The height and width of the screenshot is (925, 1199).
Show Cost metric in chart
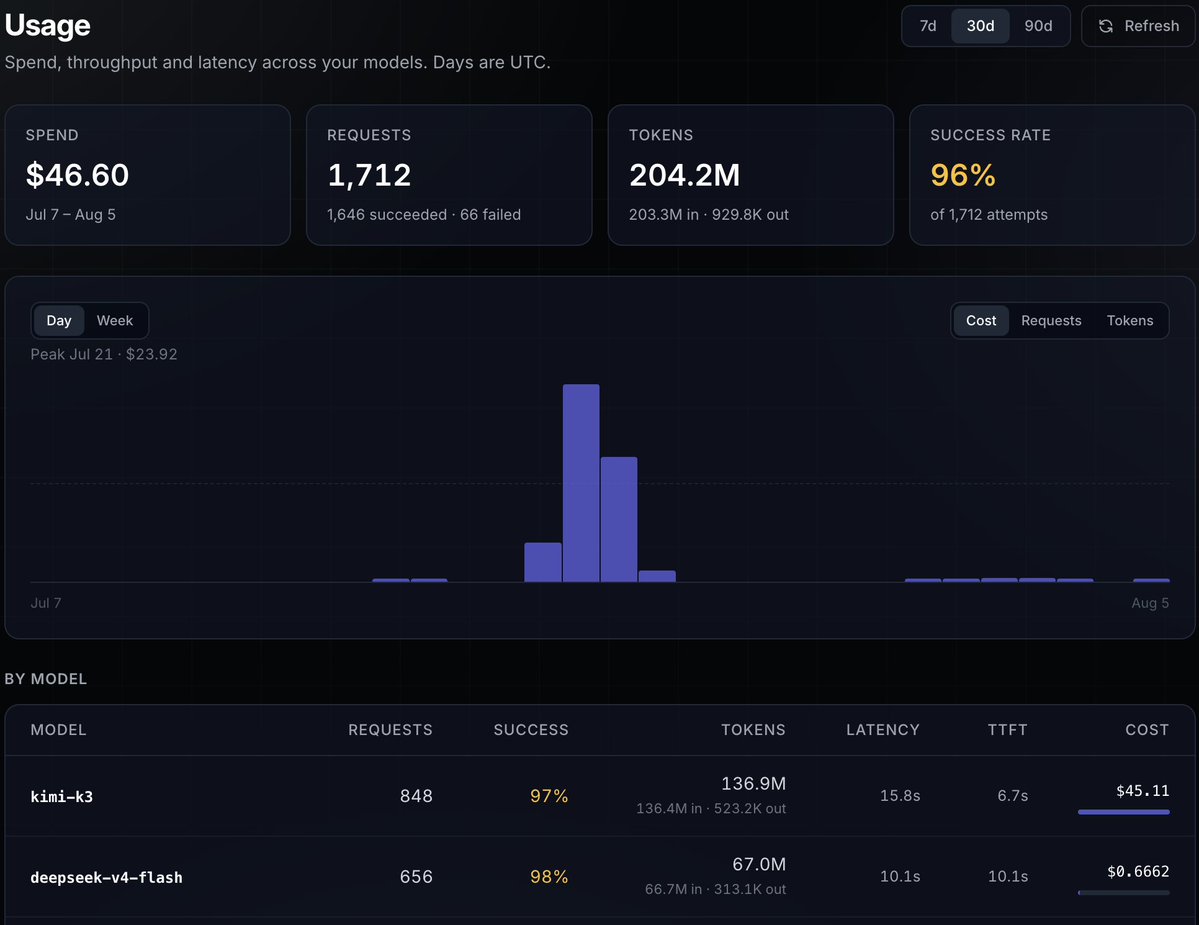(980, 320)
